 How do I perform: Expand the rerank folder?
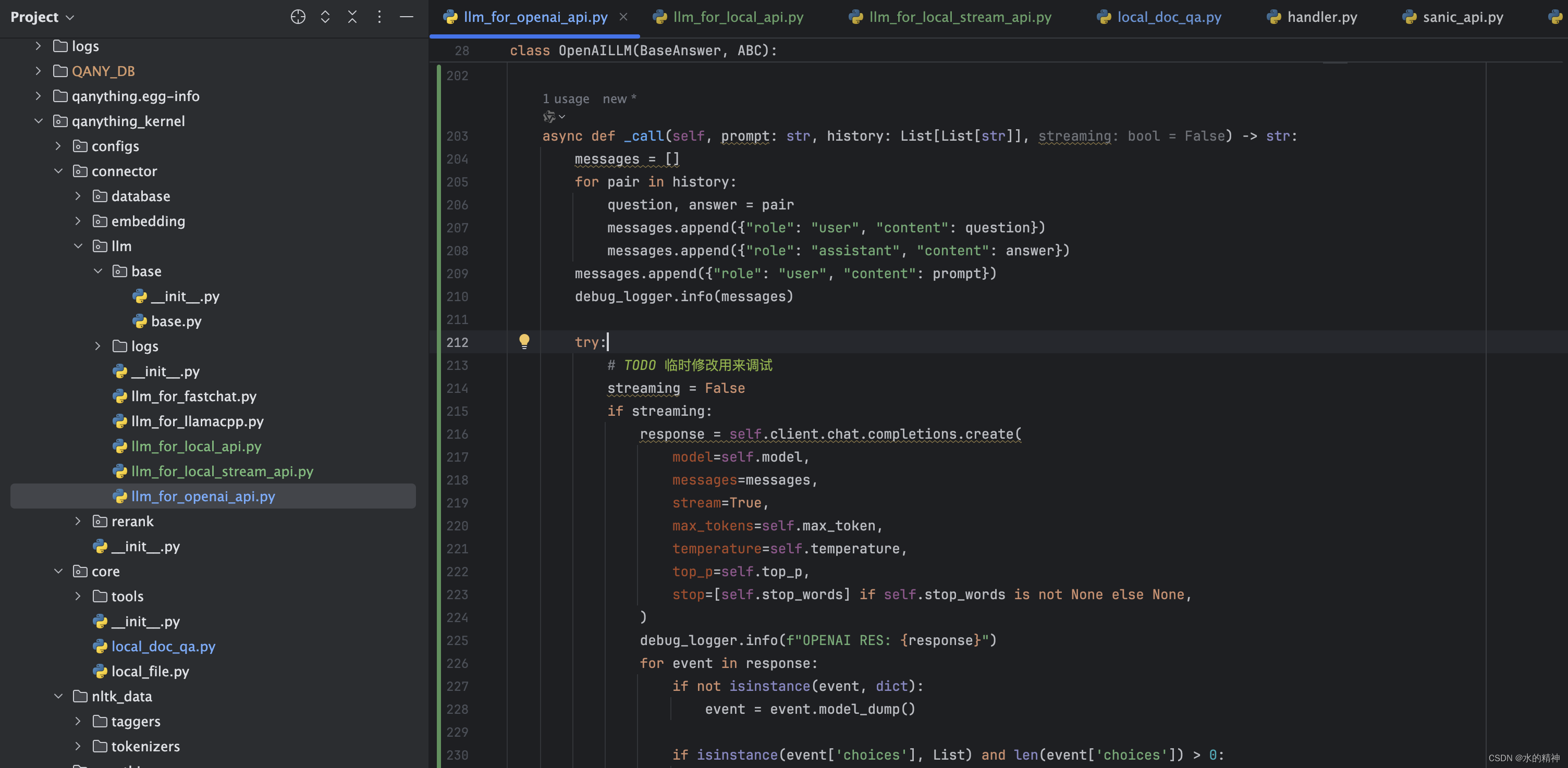[78, 522]
